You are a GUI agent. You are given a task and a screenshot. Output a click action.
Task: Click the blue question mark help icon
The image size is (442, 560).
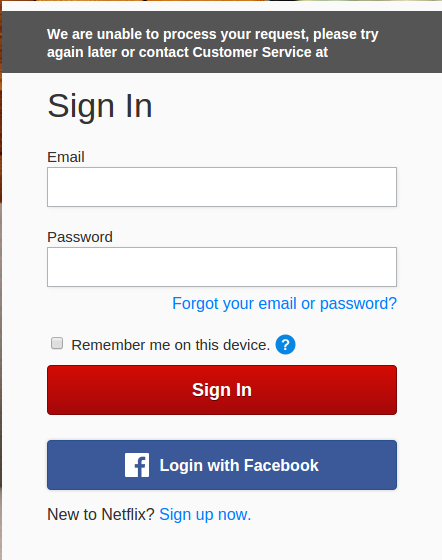(285, 345)
